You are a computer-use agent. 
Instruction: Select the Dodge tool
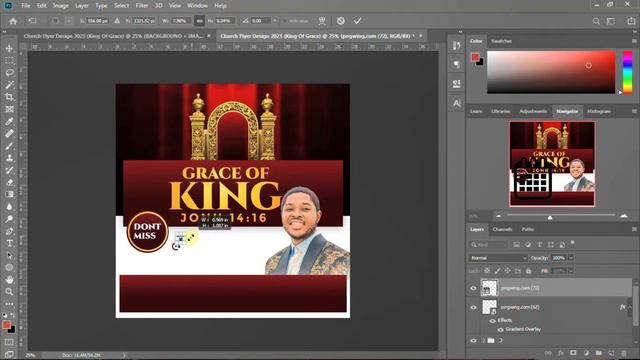click(9, 219)
